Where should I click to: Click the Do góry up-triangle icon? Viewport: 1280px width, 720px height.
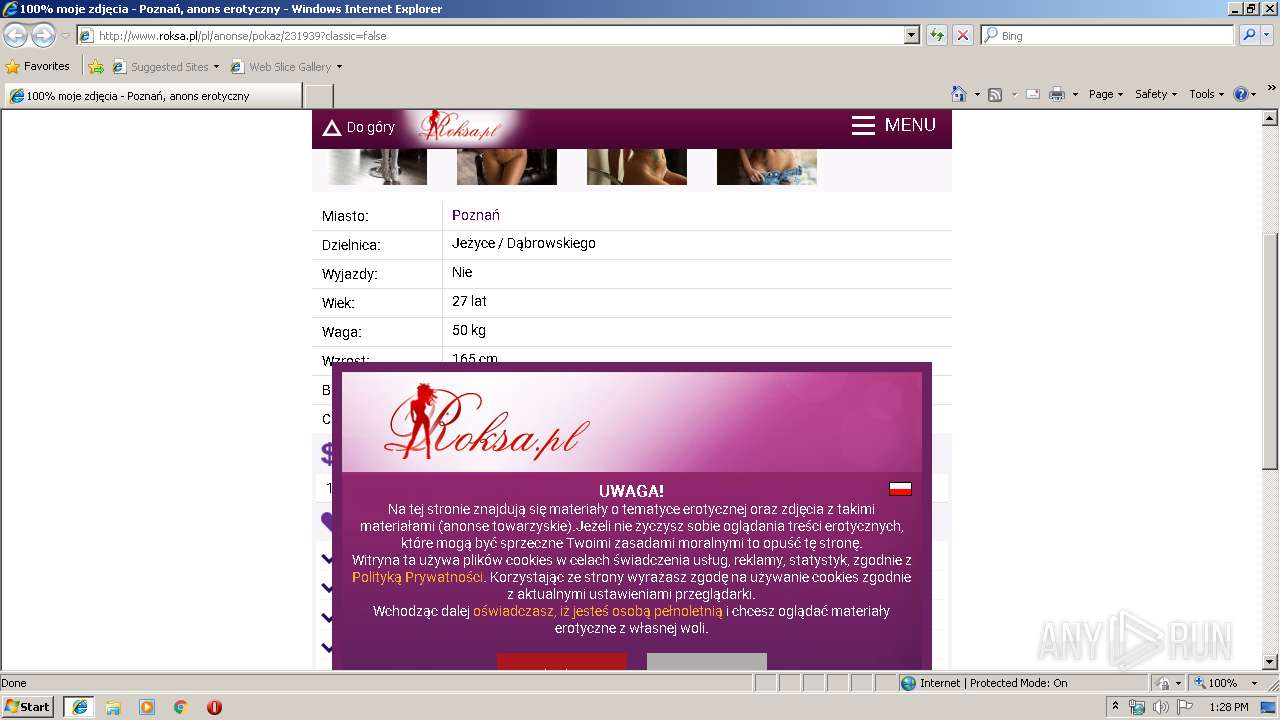pos(332,128)
